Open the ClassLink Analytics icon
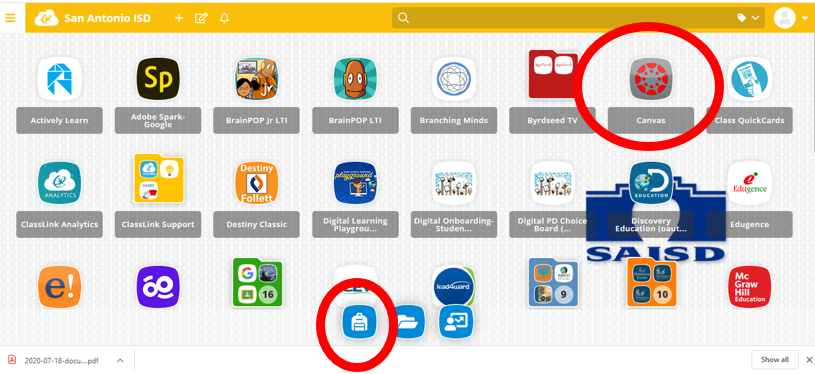Image resolution: width=815 pixels, height=374 pixels. (x=59, y=183)
